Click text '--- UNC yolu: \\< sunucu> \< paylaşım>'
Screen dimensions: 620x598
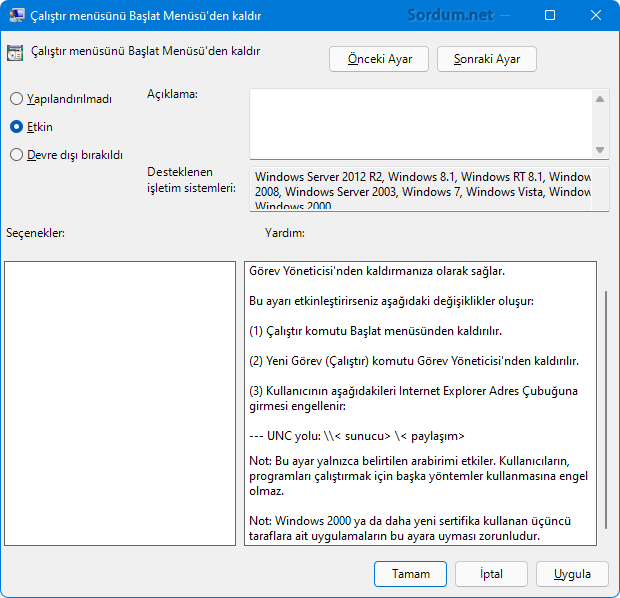[357, 436]
